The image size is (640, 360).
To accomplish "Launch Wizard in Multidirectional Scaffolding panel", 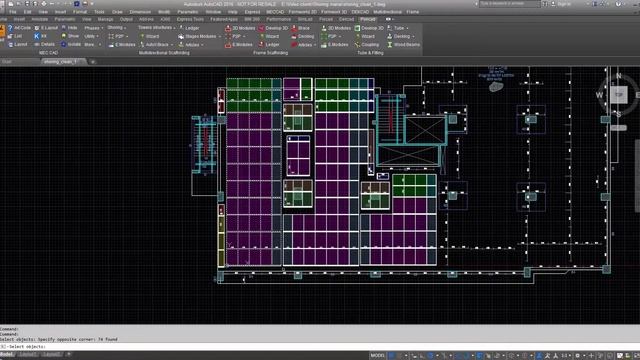I will pos(149,36).
